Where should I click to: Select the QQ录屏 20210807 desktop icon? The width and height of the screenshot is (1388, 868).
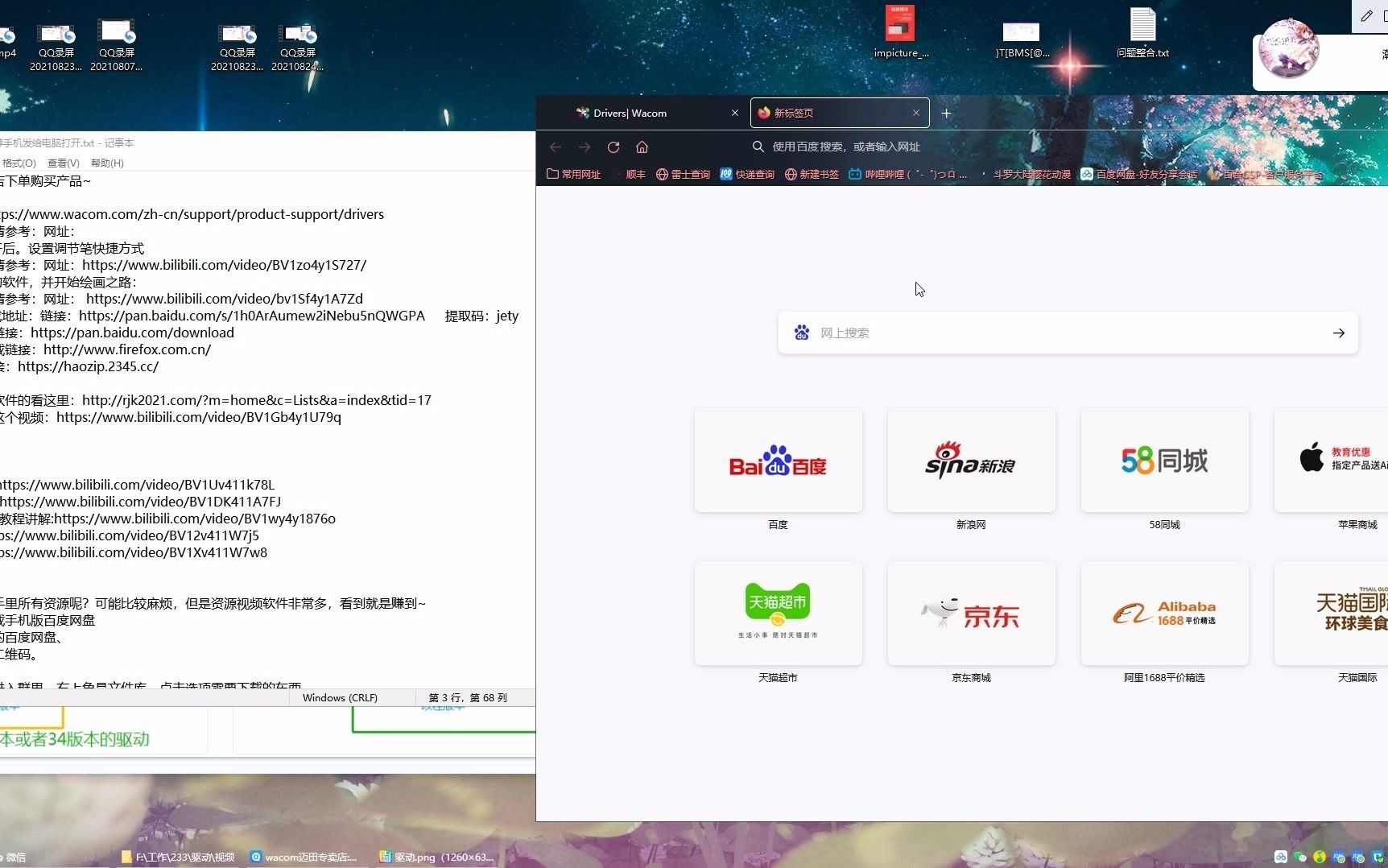(x=116, y=46)
